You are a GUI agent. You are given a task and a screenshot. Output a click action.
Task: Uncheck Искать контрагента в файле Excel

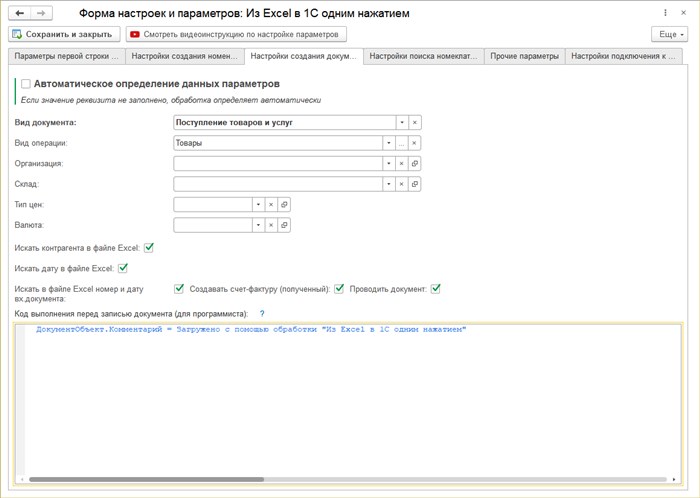click(149, 248)
